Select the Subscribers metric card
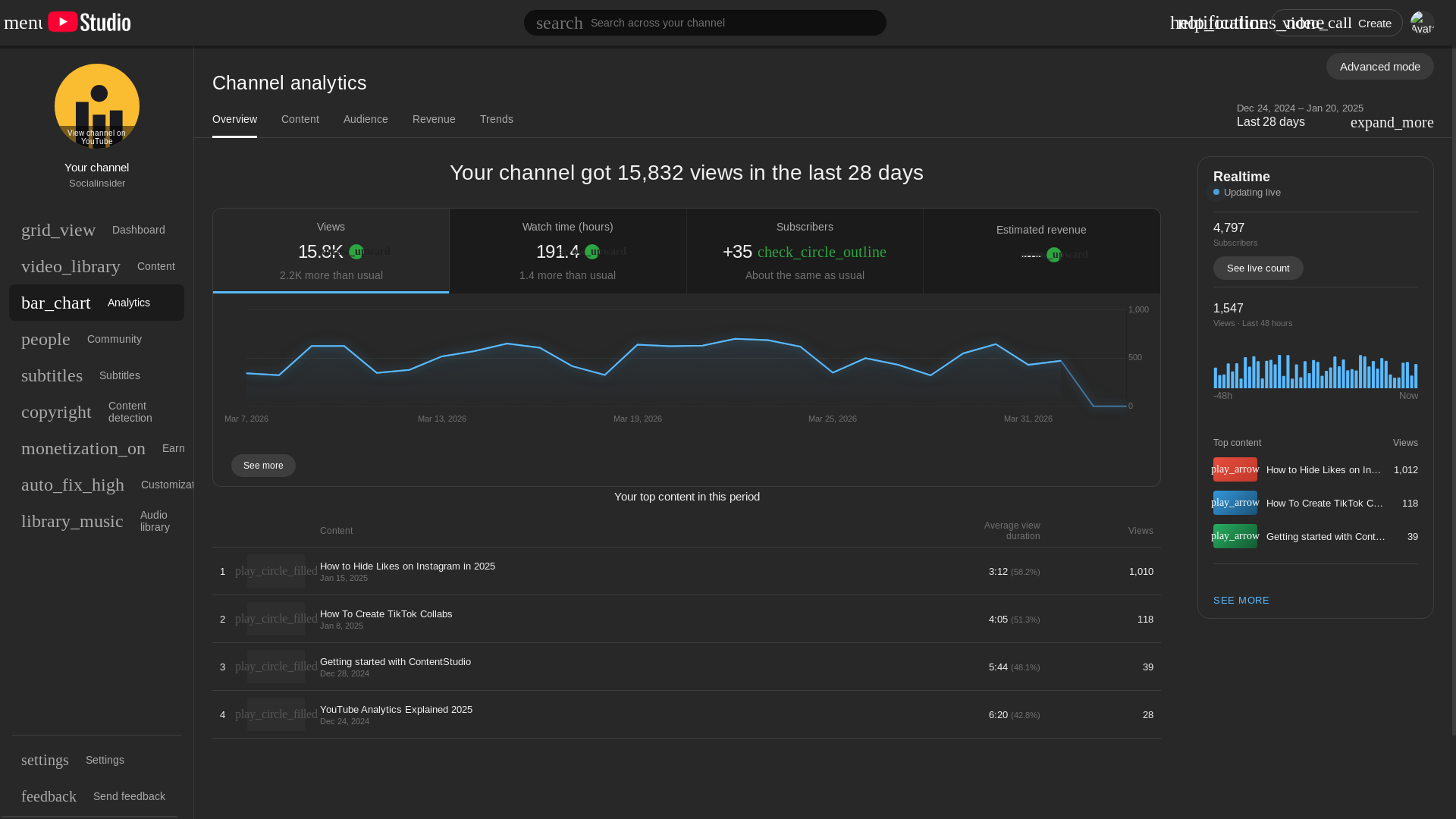The width and height of the screenshot is (1456, 819). pyautogui.click(x=805, y=251)
